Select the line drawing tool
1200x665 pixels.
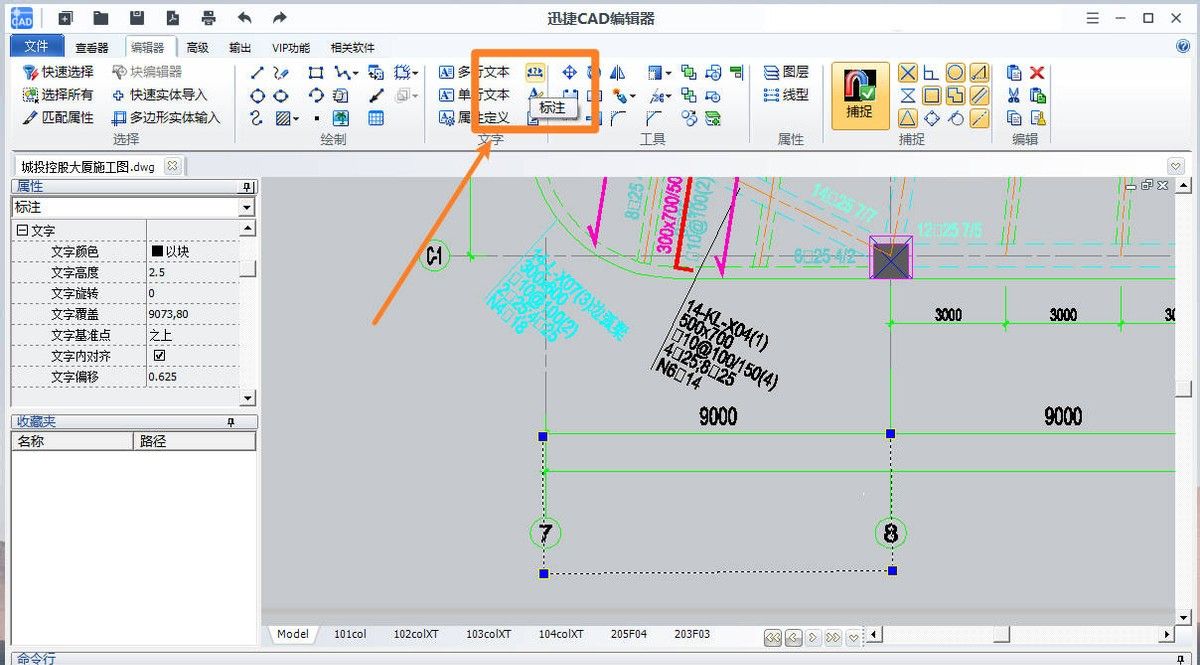257,72
